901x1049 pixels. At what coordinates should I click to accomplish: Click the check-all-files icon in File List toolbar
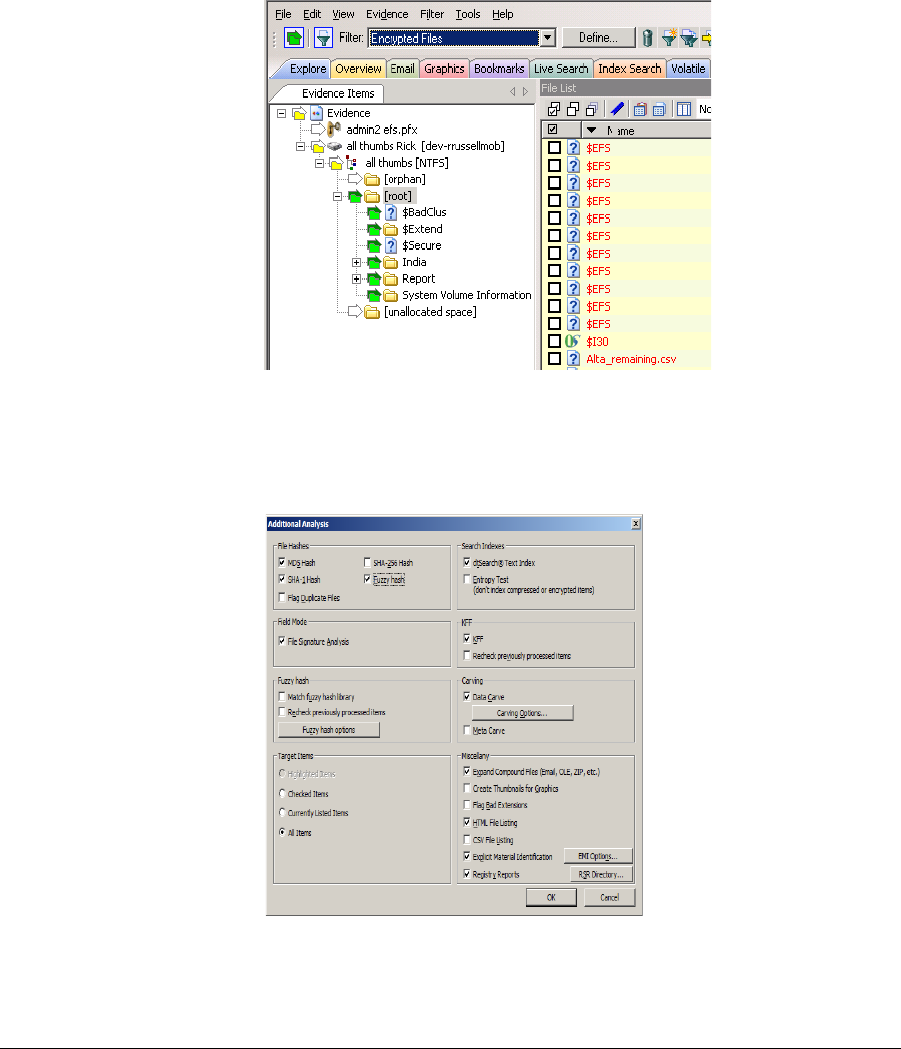coord(554,109)
